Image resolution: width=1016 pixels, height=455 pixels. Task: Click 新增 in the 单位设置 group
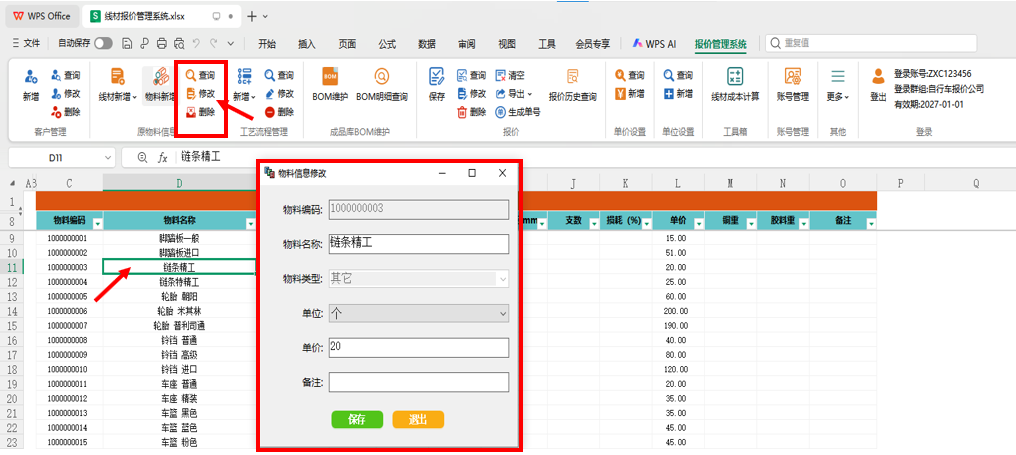click(678, 93)
